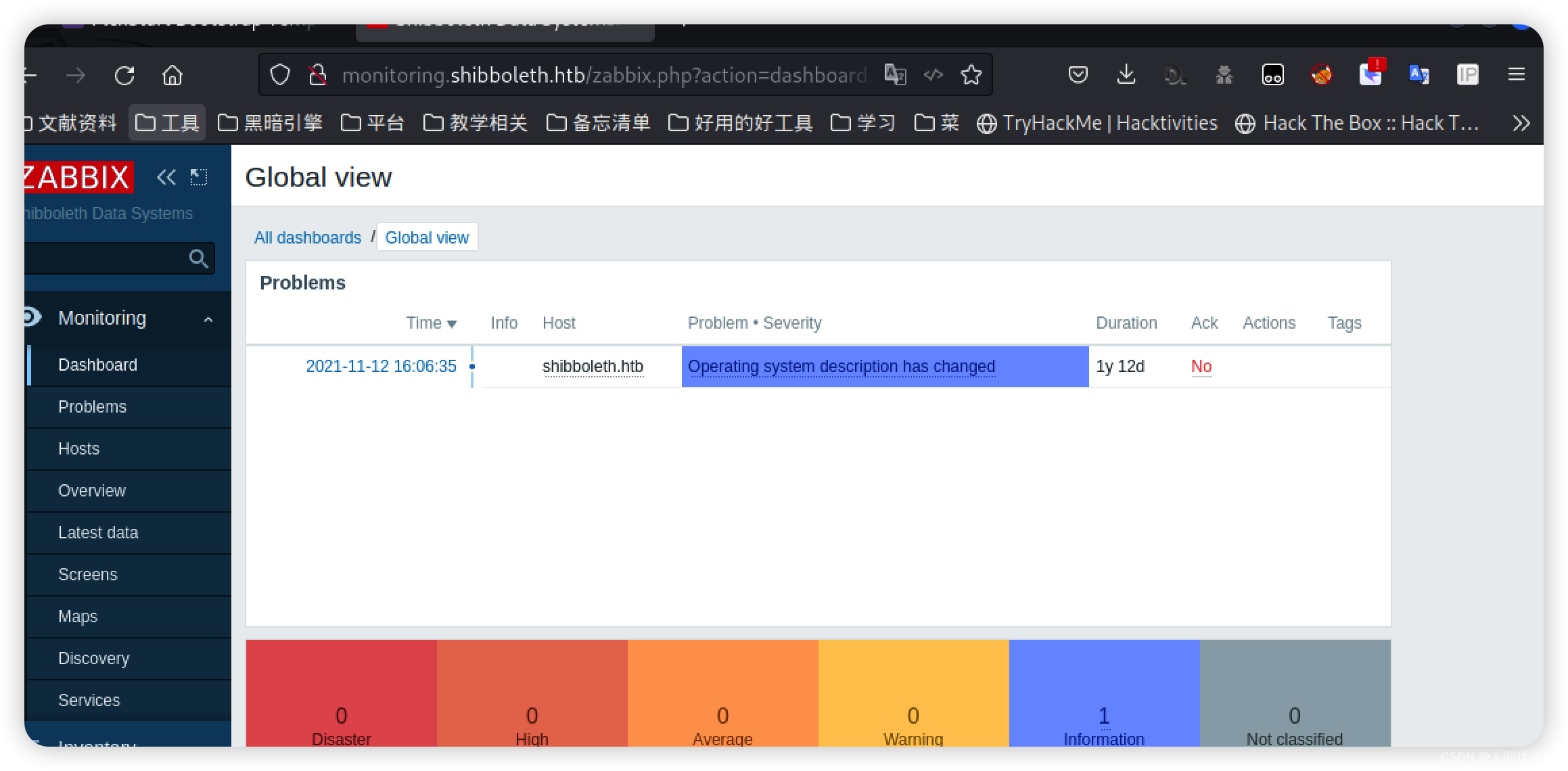Click the No acknowledgment button
Viewport: 1568px width, 771px height.
pyautogui.click(x=1201, y=366)
